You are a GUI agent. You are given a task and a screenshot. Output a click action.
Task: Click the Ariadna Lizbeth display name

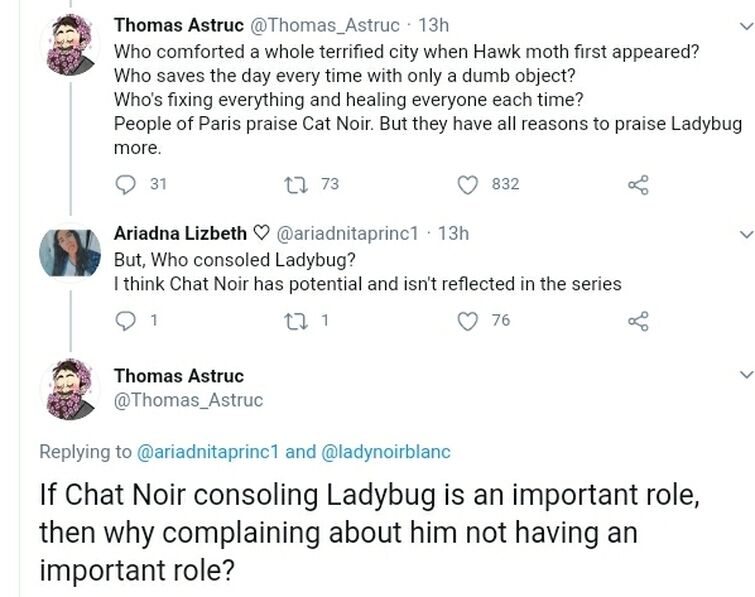click(x=180, y=233)
